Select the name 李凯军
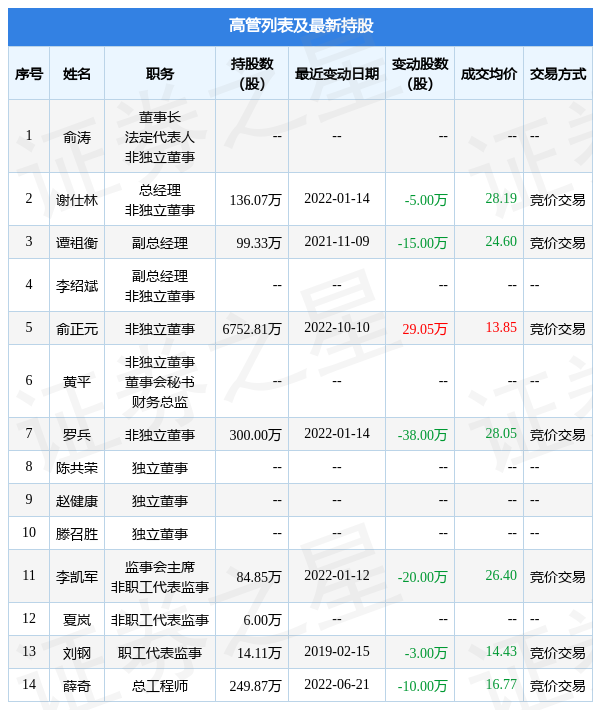The width and height of the screenshot is (593, 710). click(77, 577)
